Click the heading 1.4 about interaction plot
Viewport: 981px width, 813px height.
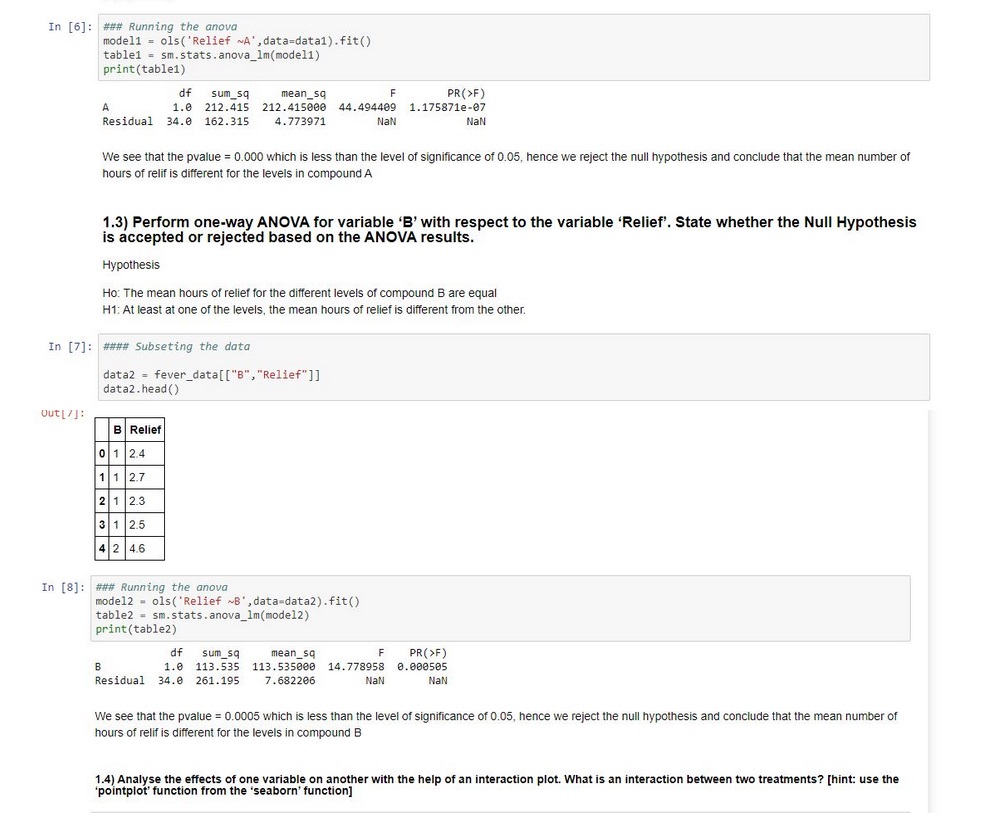tap(497, 785)
